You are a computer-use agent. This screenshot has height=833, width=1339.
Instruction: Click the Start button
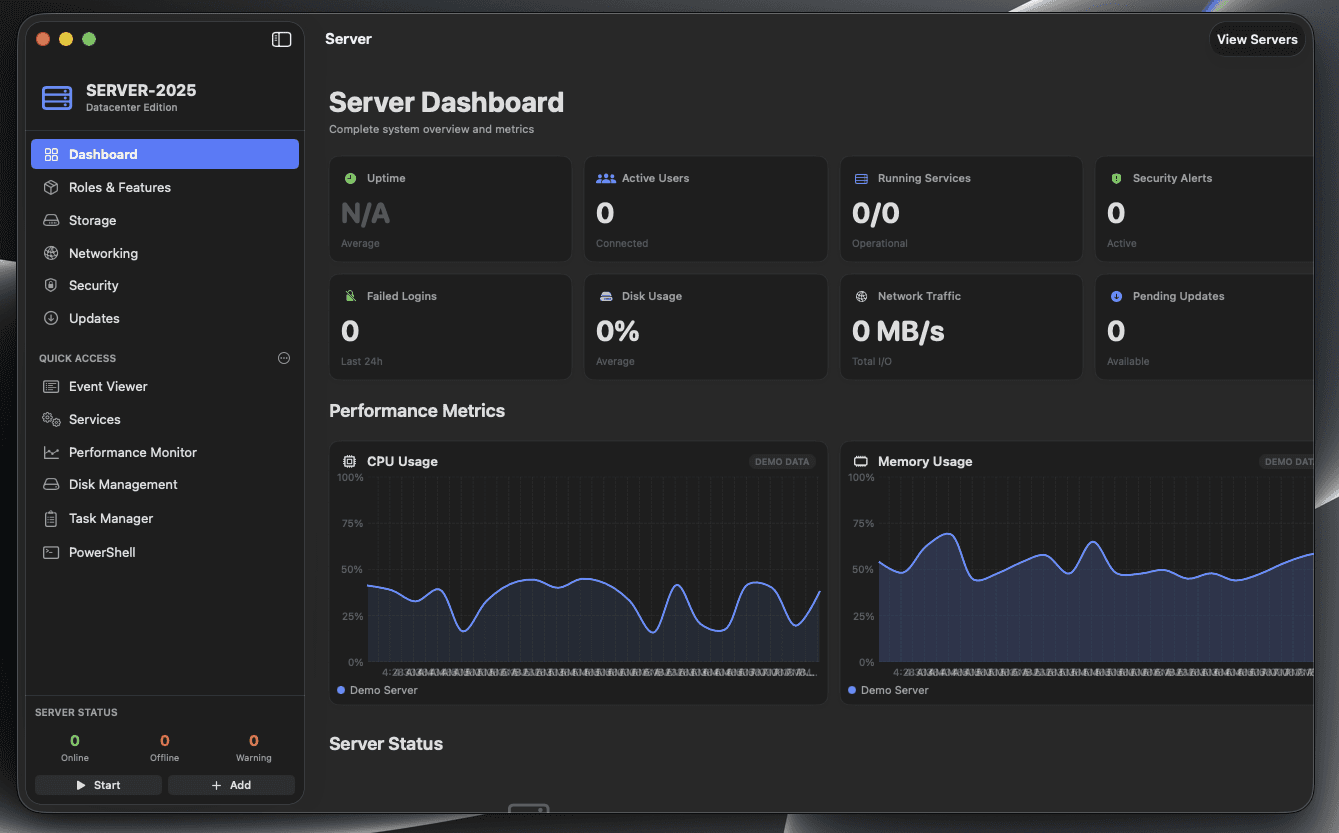[x=98, y=785]
